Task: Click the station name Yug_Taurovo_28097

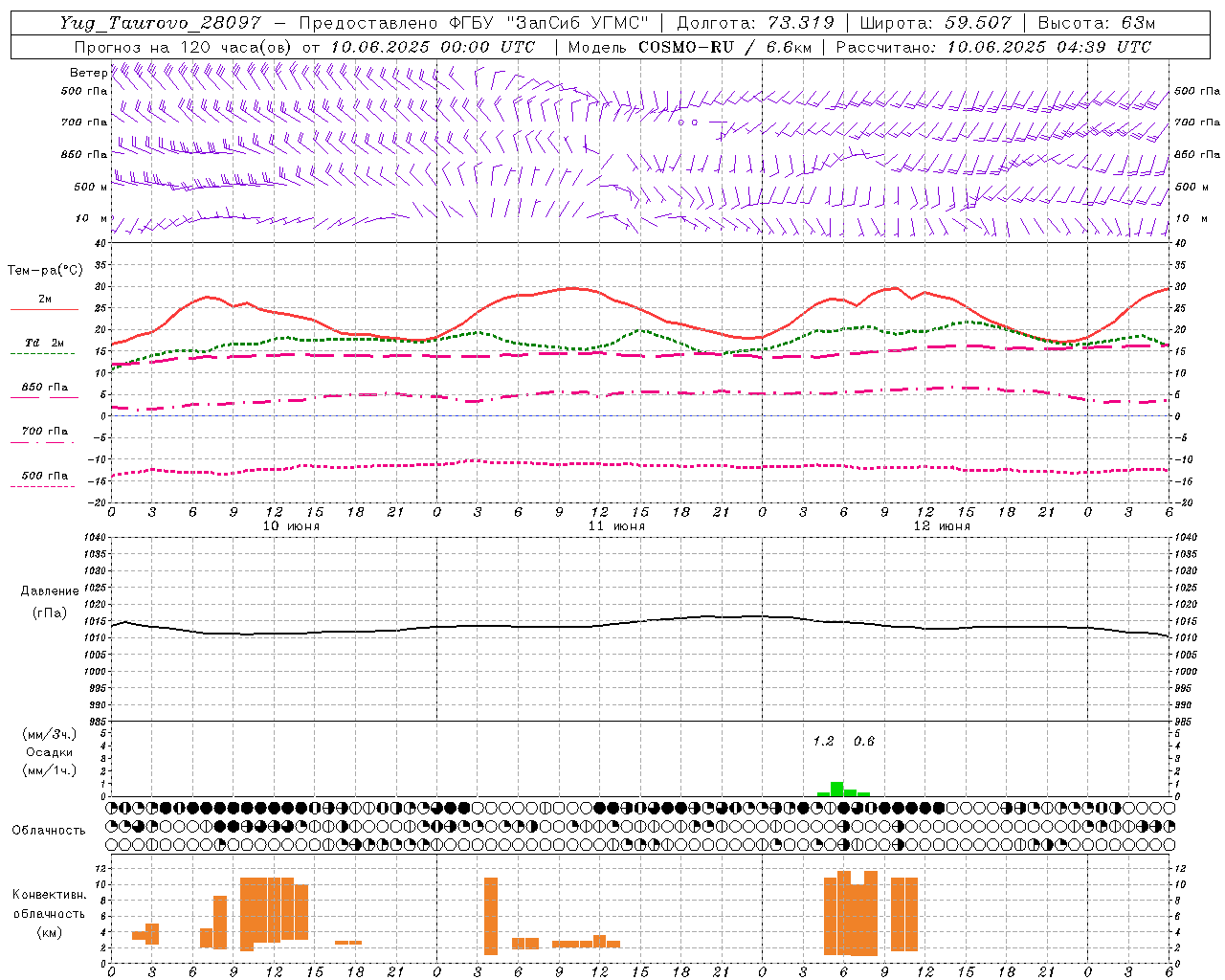Action: (160, 23)
